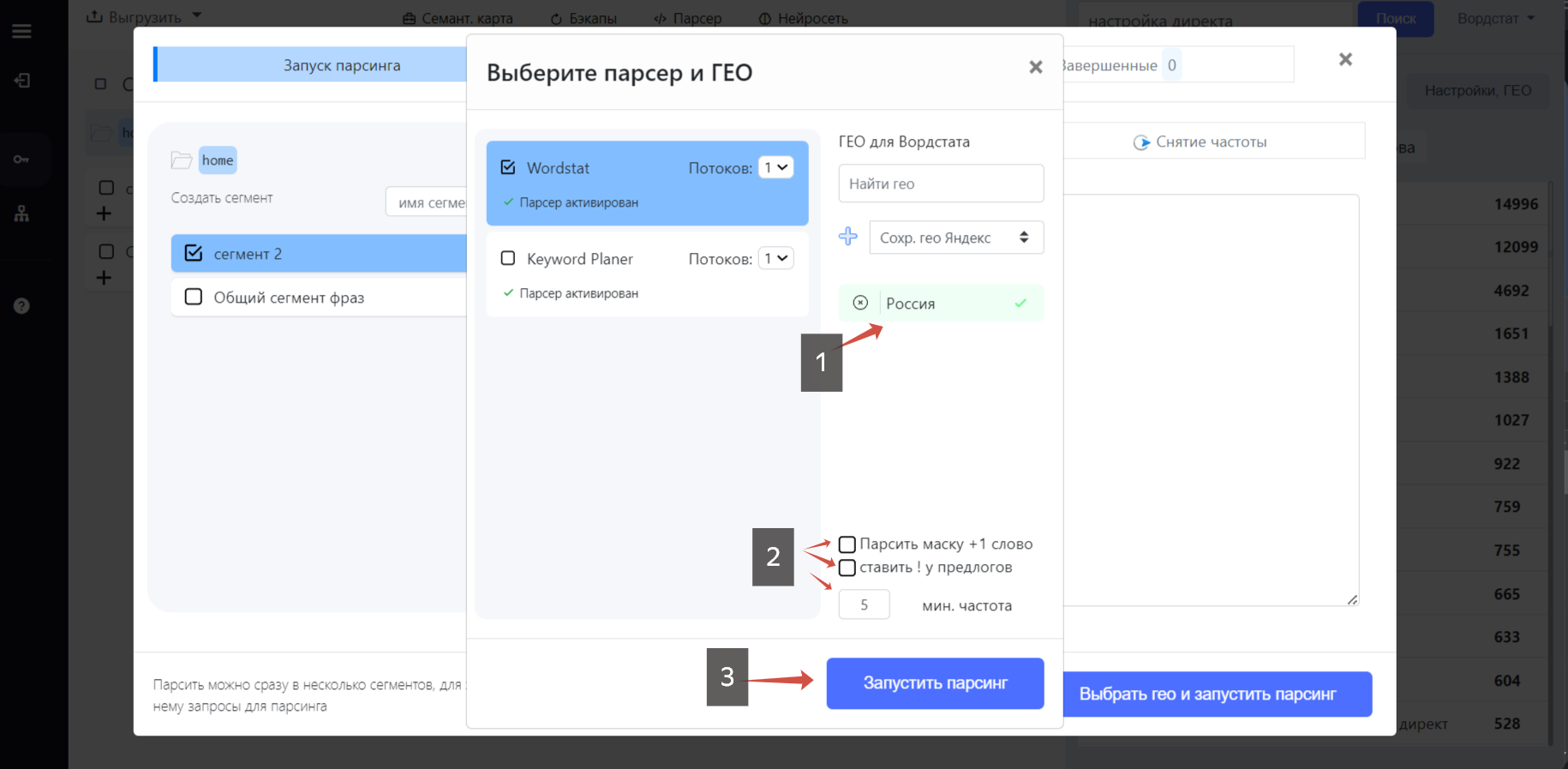
Task: Click the Снятие частоты refresh icon
Action: 1141,142
